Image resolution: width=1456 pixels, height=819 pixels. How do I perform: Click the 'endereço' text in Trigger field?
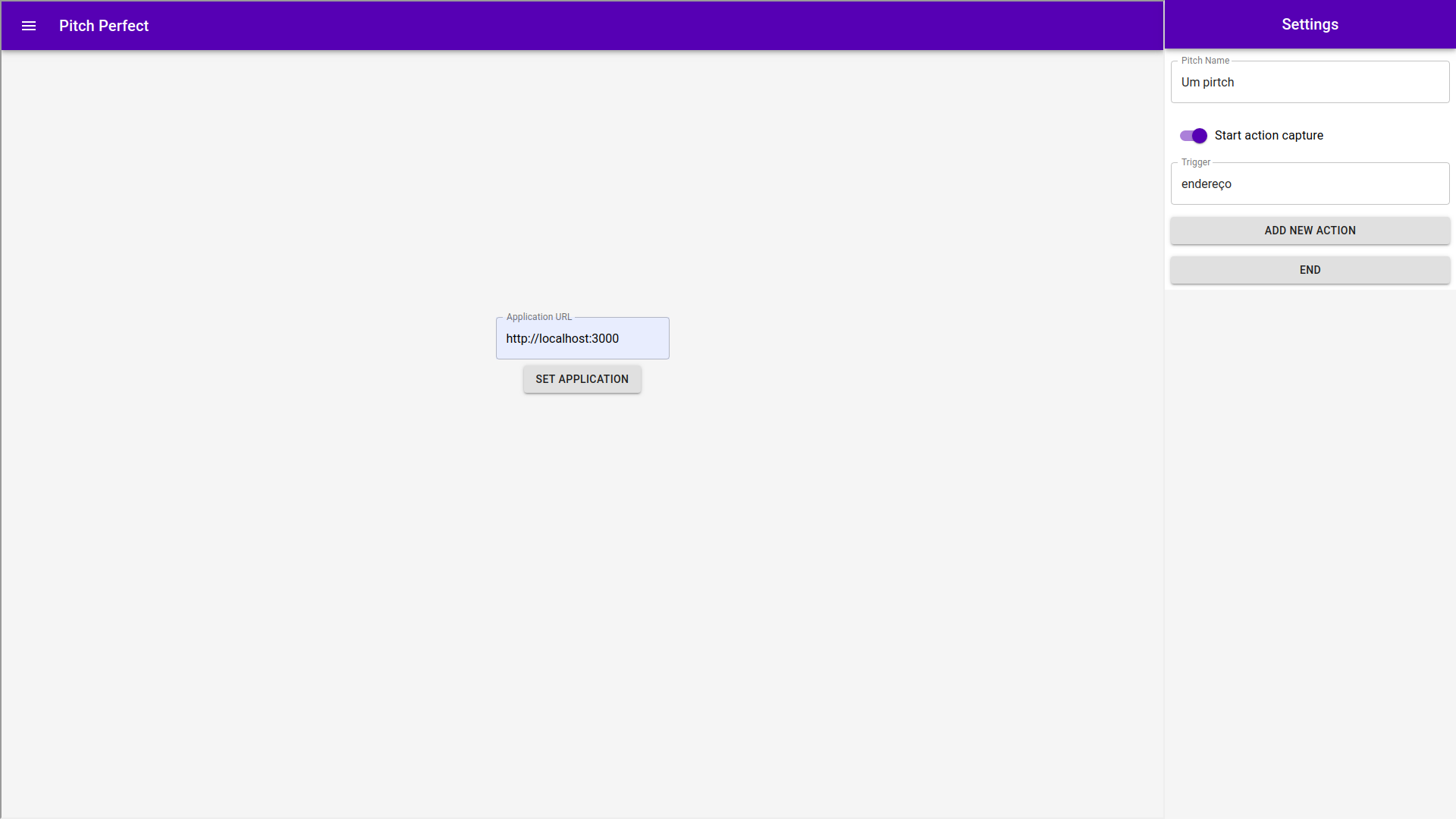pyautogui.click(x=1206, y=184)
